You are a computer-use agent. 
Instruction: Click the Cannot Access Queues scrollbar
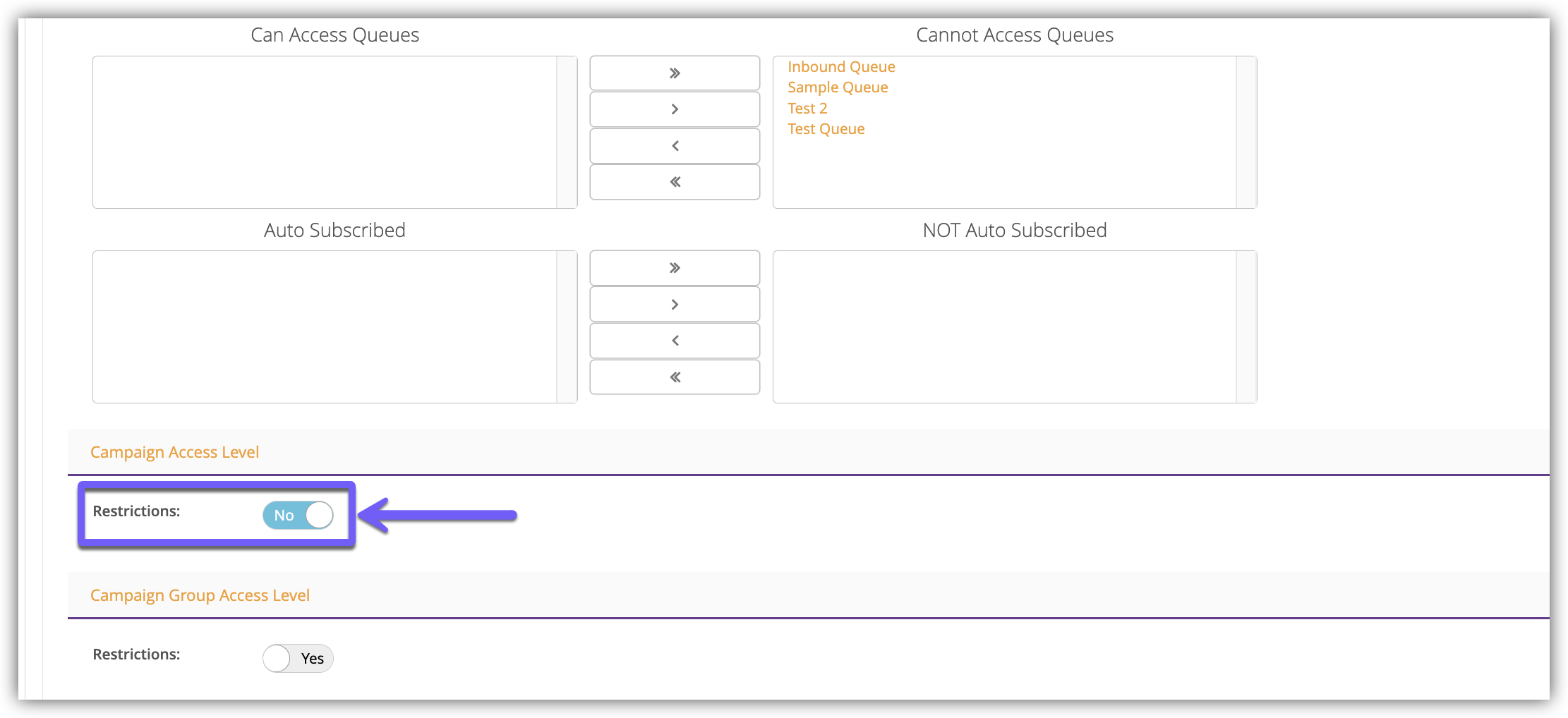(1246, 132)
